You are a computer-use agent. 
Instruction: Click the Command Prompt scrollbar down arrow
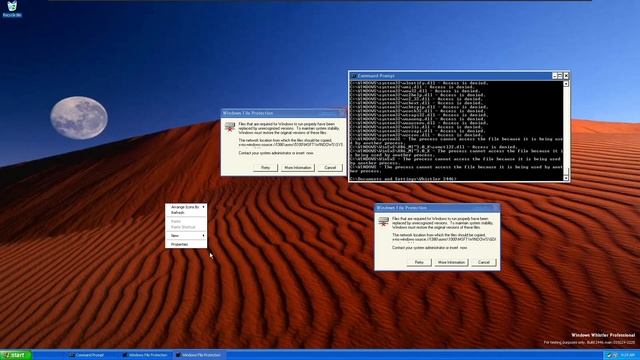click(x=566, y=178)
